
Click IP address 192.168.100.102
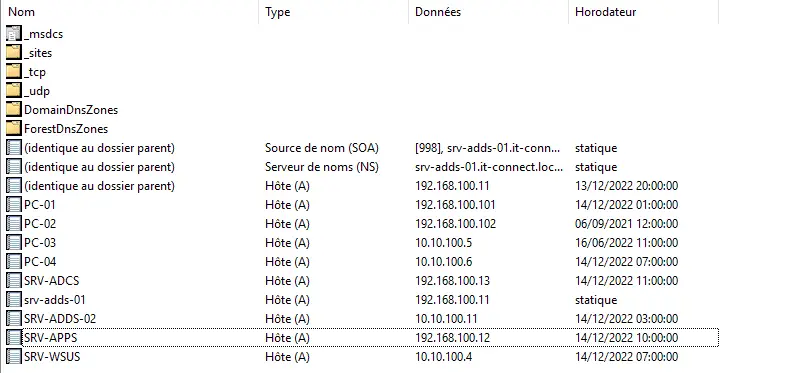click(x=456, y=223)
